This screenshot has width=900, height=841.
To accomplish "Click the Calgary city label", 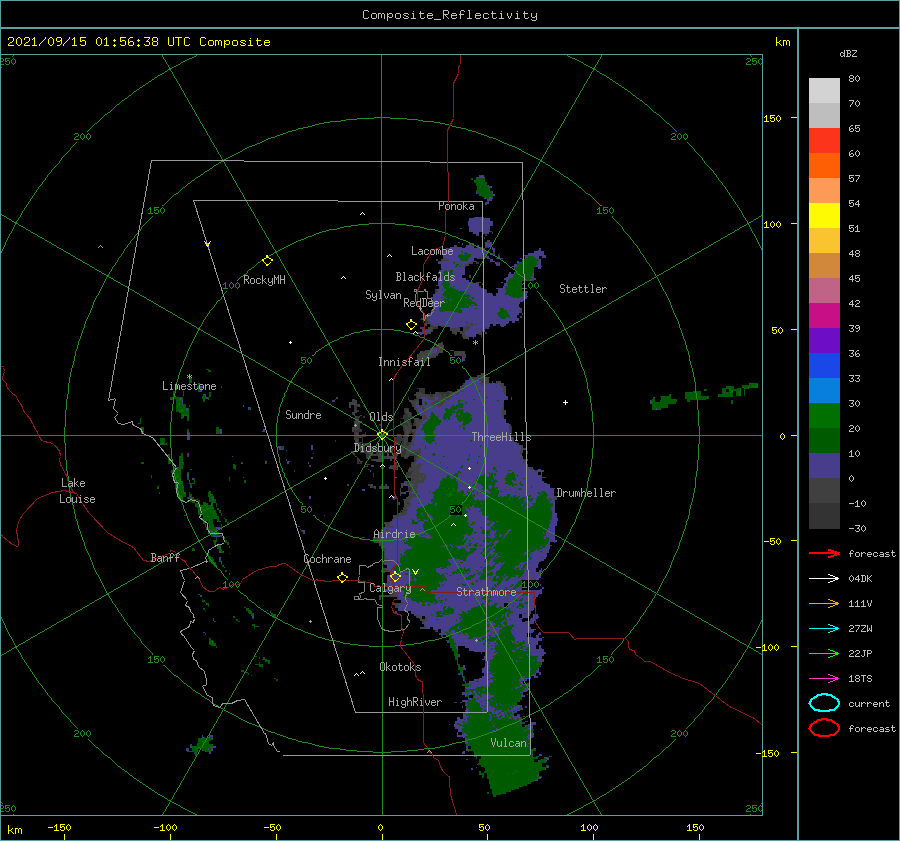I will point(390,588).
